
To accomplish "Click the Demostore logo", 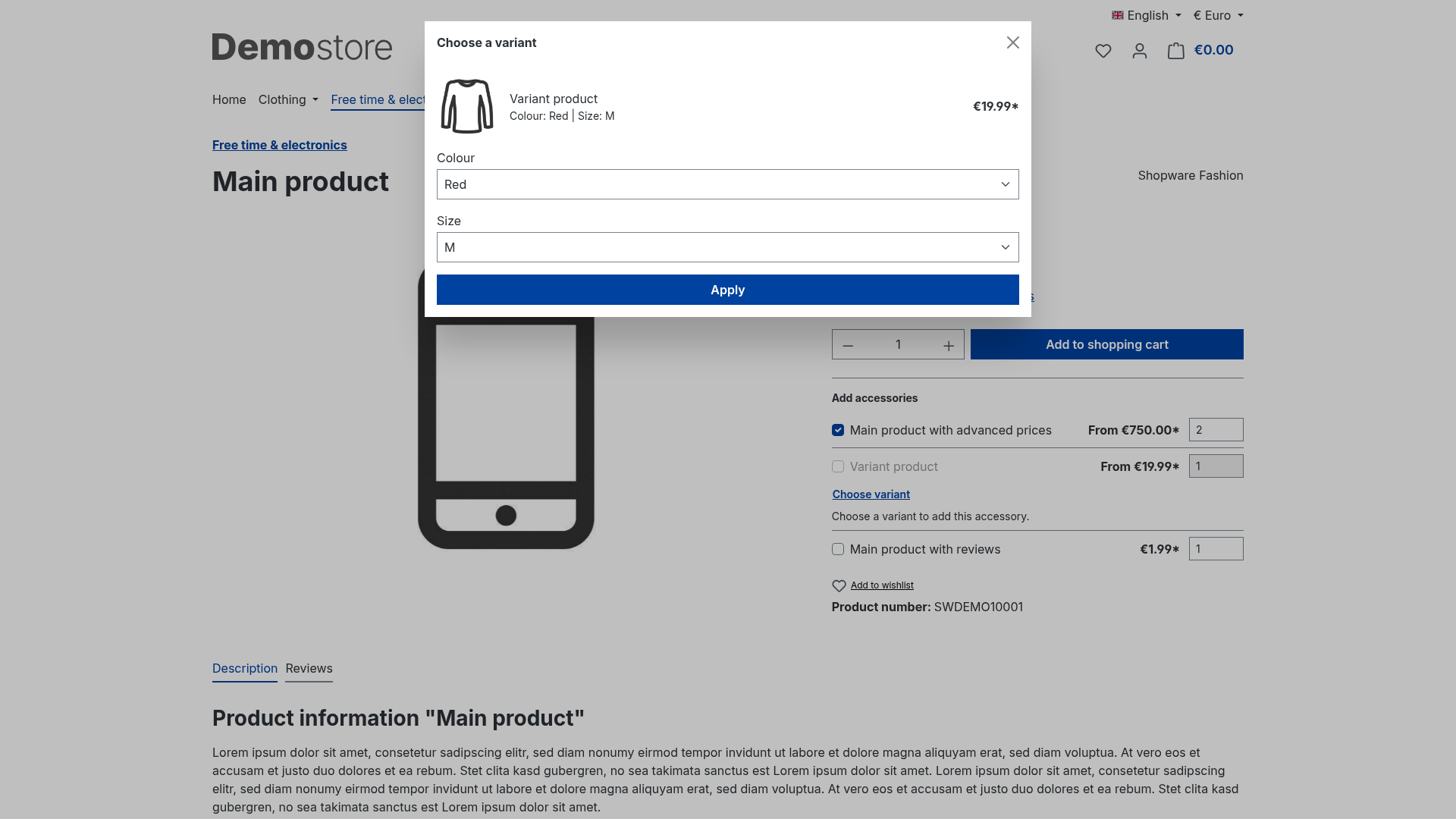I will click(x=302, y=47).
